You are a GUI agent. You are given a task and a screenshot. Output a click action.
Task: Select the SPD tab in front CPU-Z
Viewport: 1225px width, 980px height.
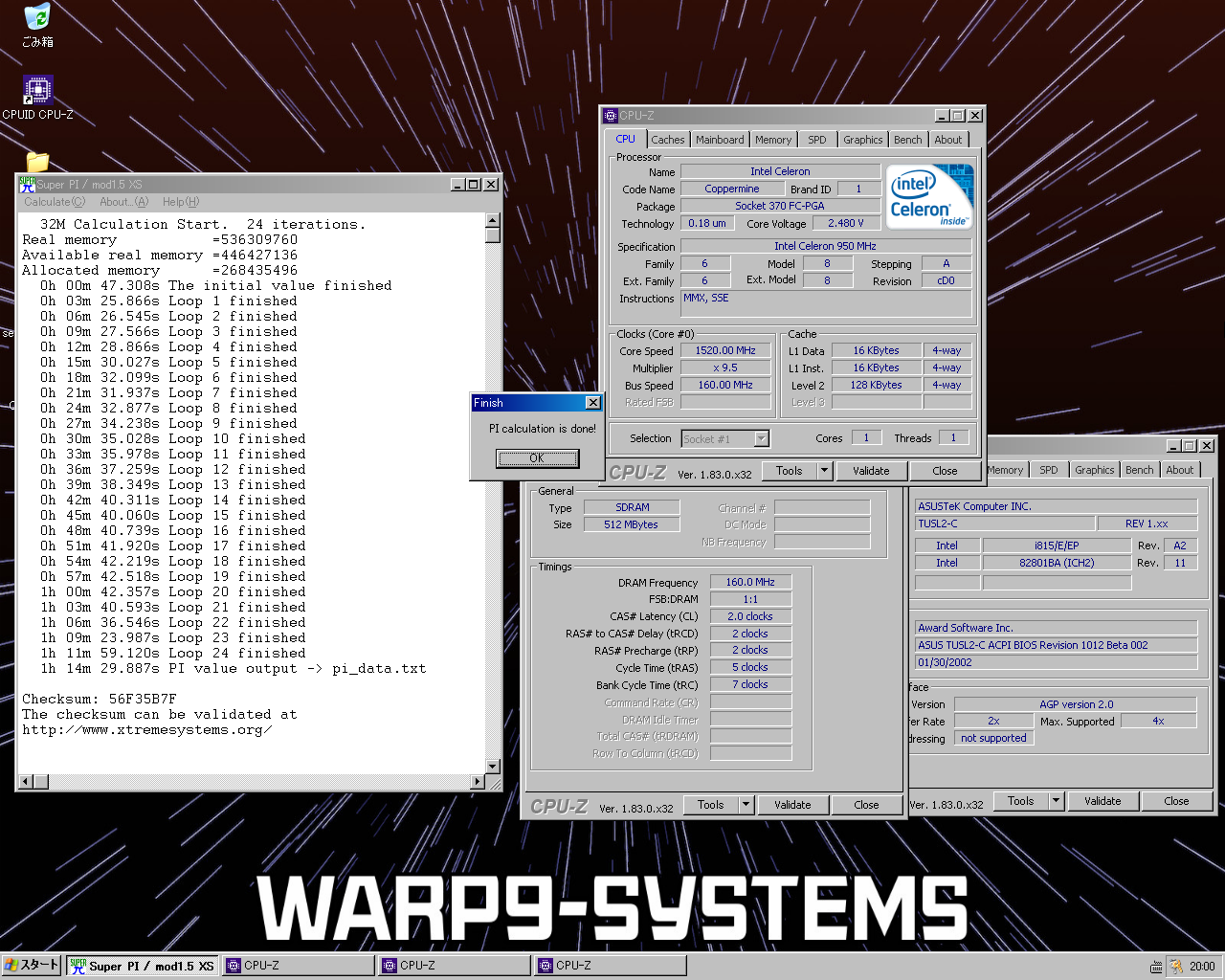pyautogui.click(x=817, y=140)
